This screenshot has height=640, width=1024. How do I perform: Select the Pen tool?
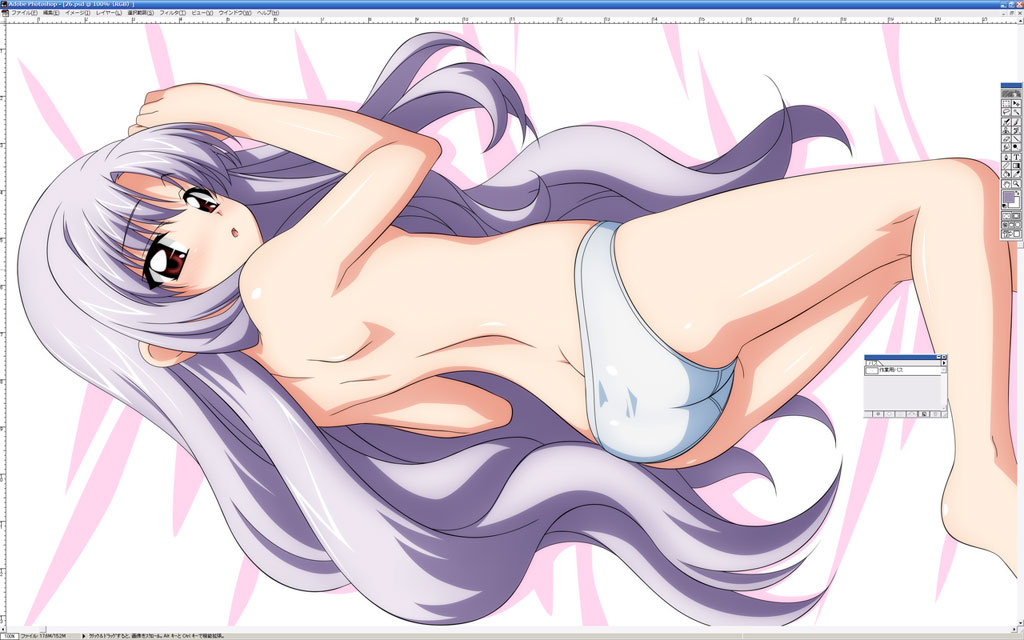tap(1006, 157)
